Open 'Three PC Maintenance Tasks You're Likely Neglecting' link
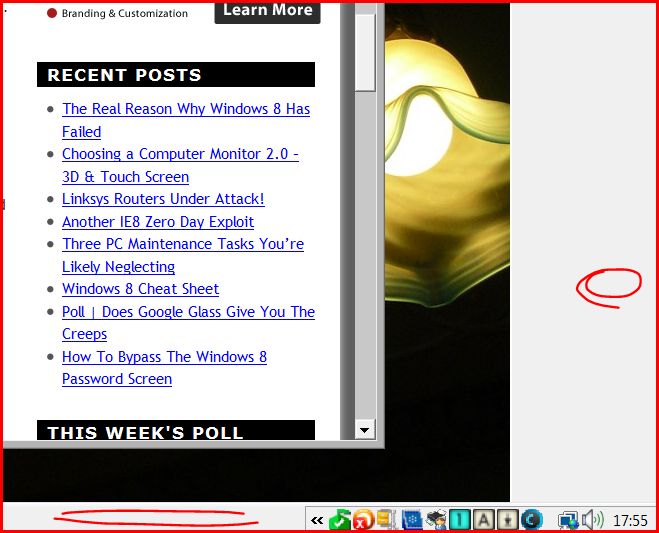This screenshot has width=659, height=533. coord(183,255)
